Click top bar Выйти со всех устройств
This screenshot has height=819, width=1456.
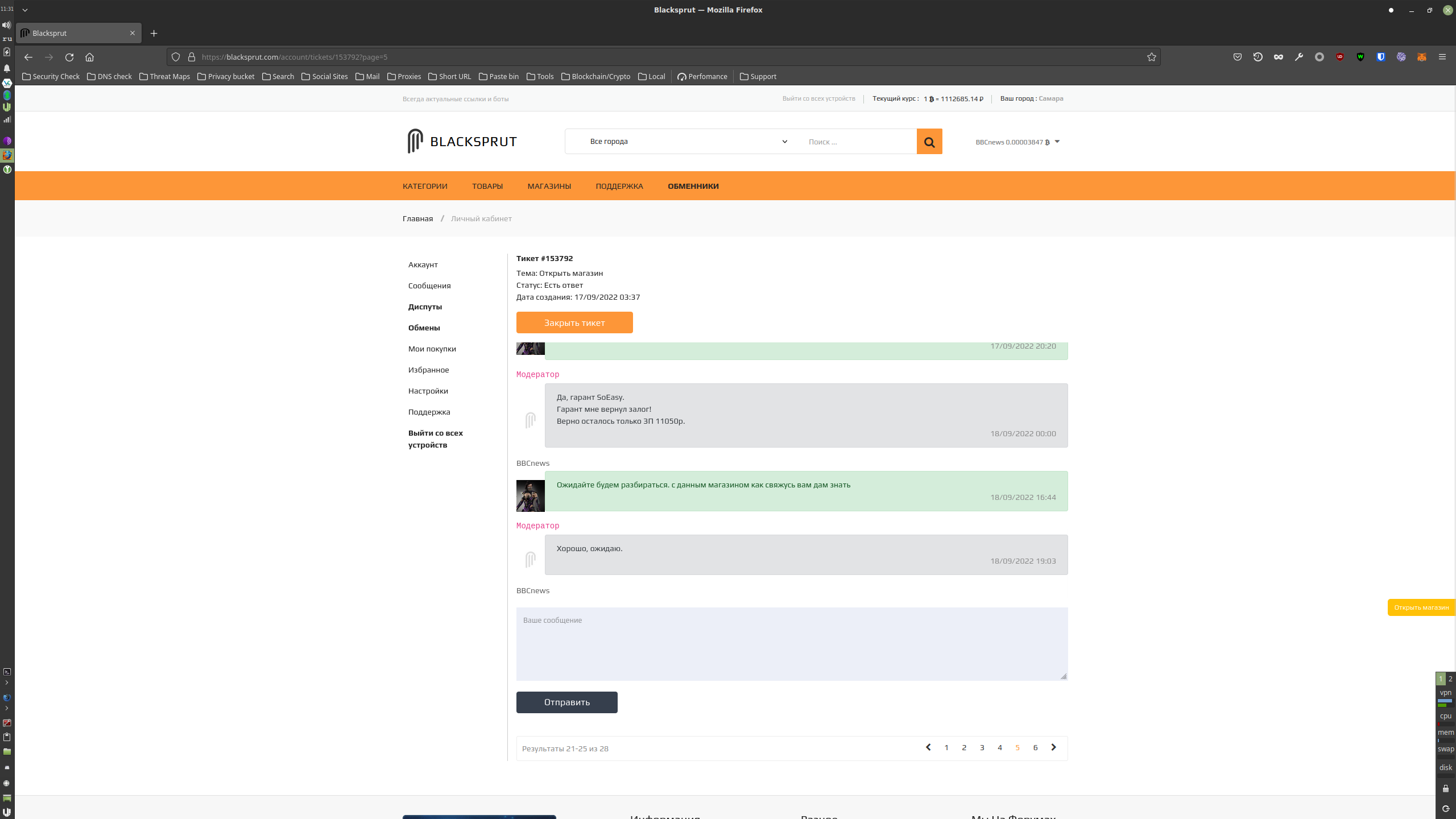point(819,98)
